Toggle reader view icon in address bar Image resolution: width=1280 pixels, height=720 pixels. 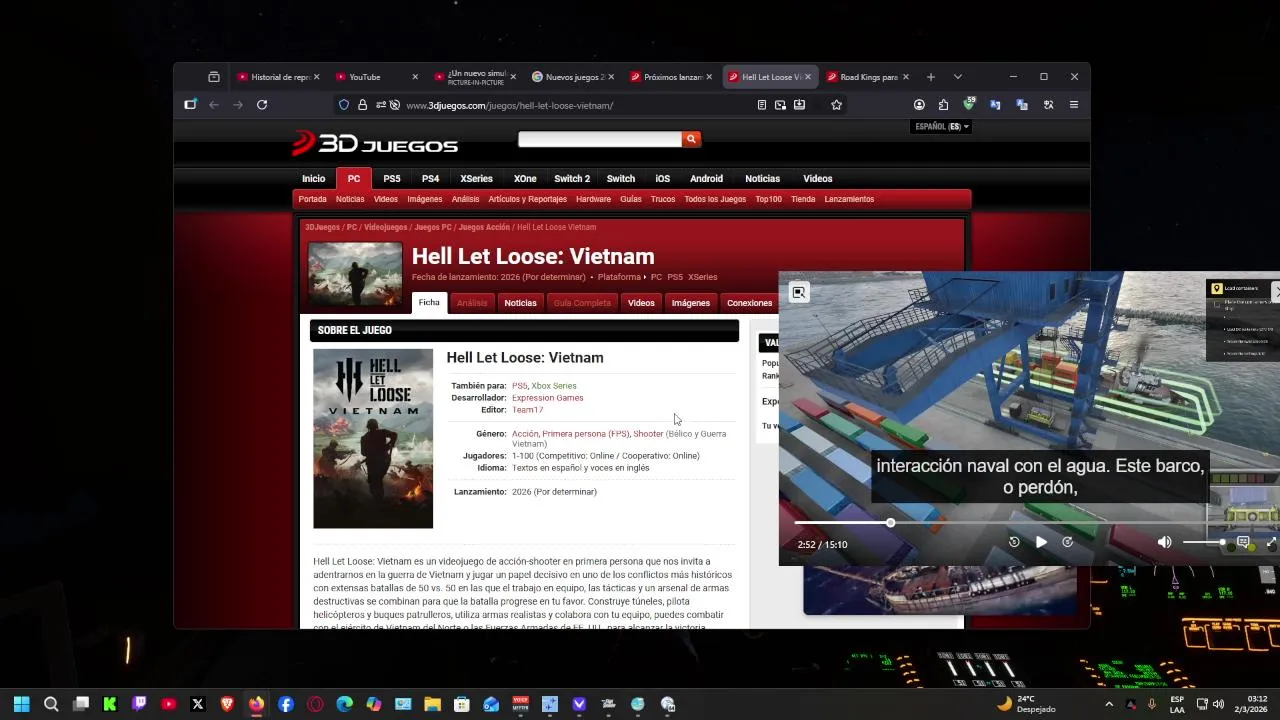(762, 104)
